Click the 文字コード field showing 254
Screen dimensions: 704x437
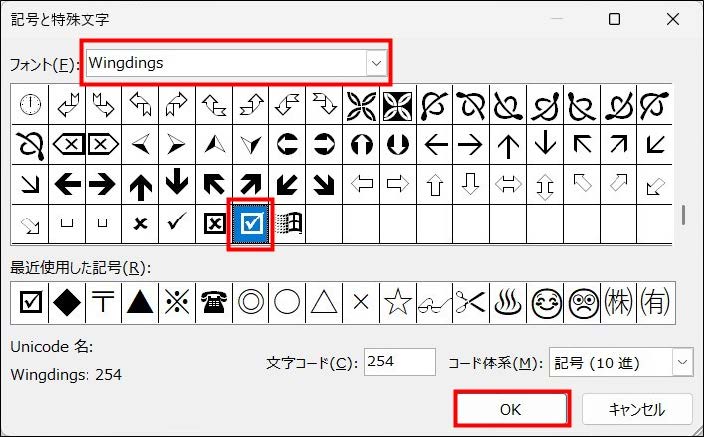click(x=400, y=362)
